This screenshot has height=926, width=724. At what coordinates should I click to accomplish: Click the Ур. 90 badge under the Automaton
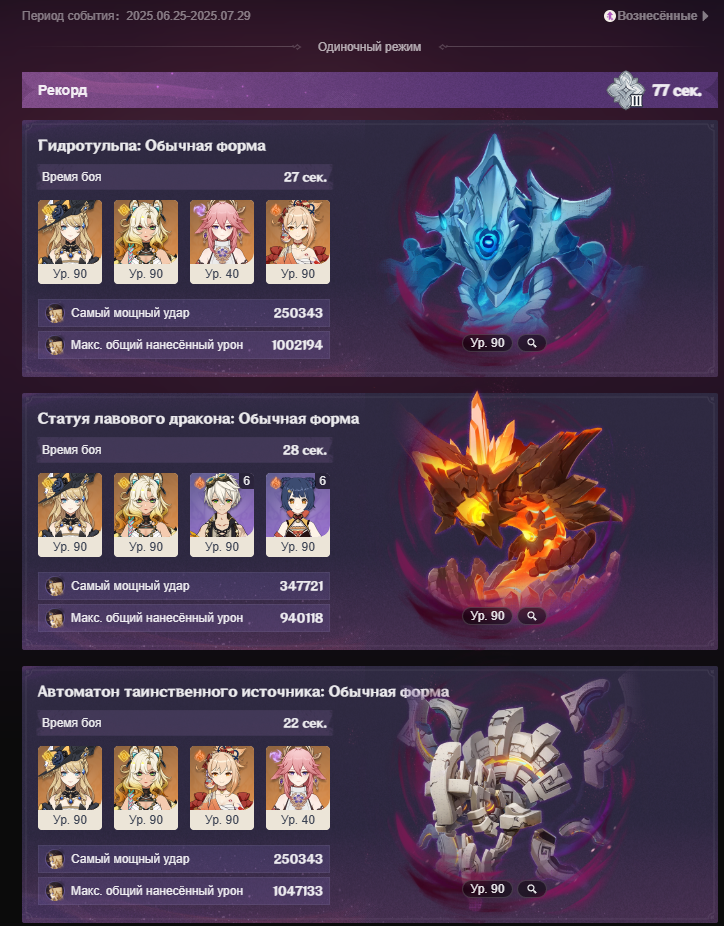coord(487,889)
